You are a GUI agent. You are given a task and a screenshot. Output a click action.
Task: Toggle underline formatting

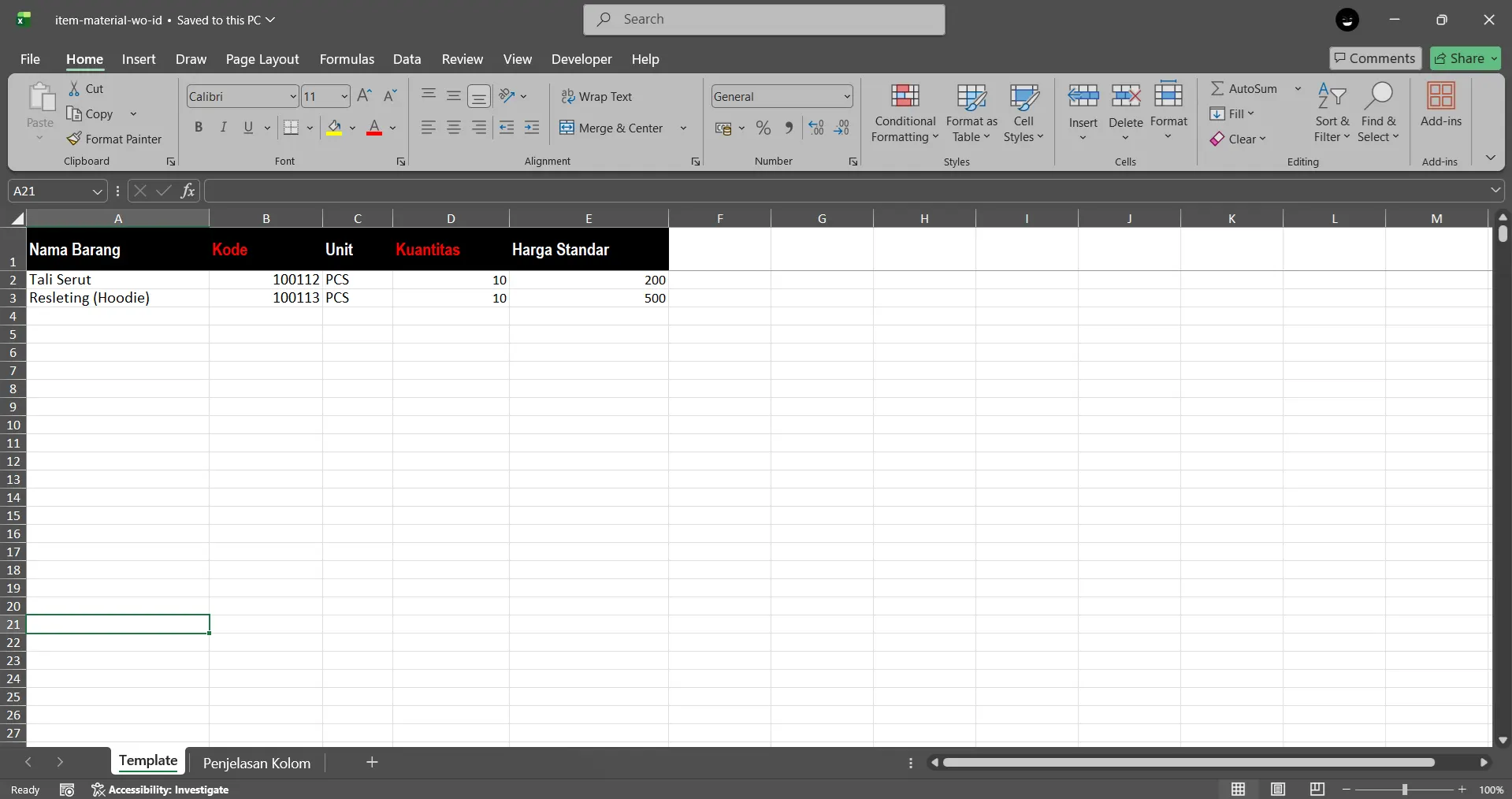[247, 128]
